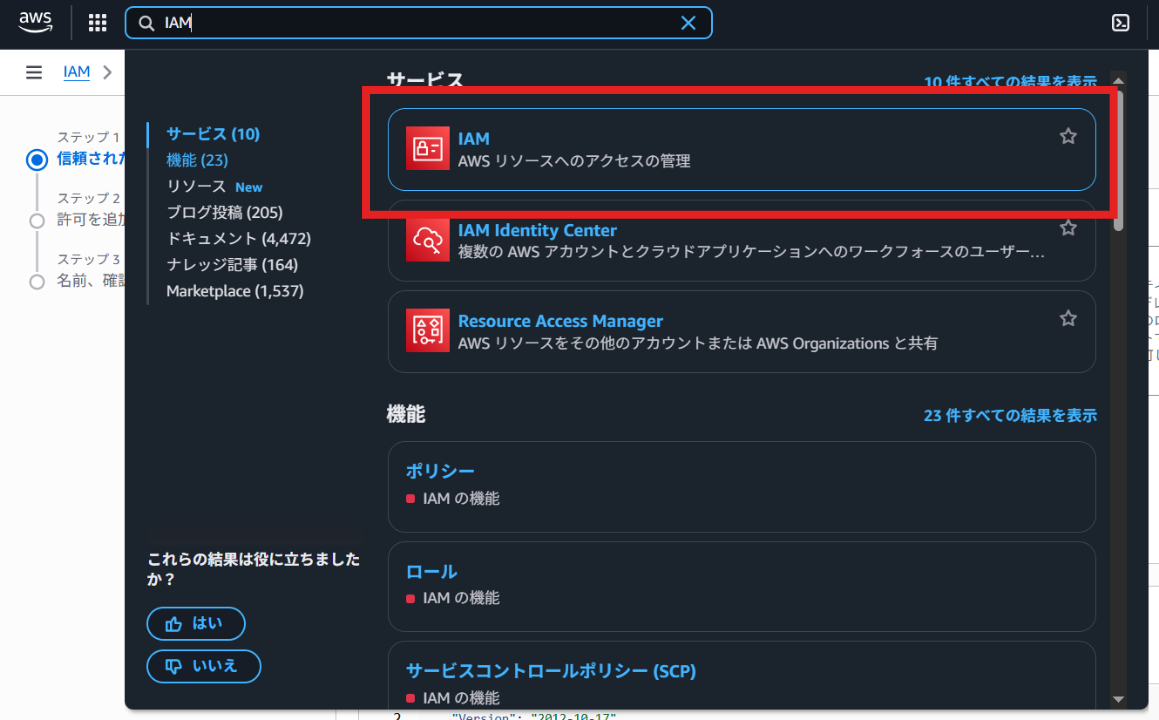Open IAM Identity Center result title

[537, 230]
